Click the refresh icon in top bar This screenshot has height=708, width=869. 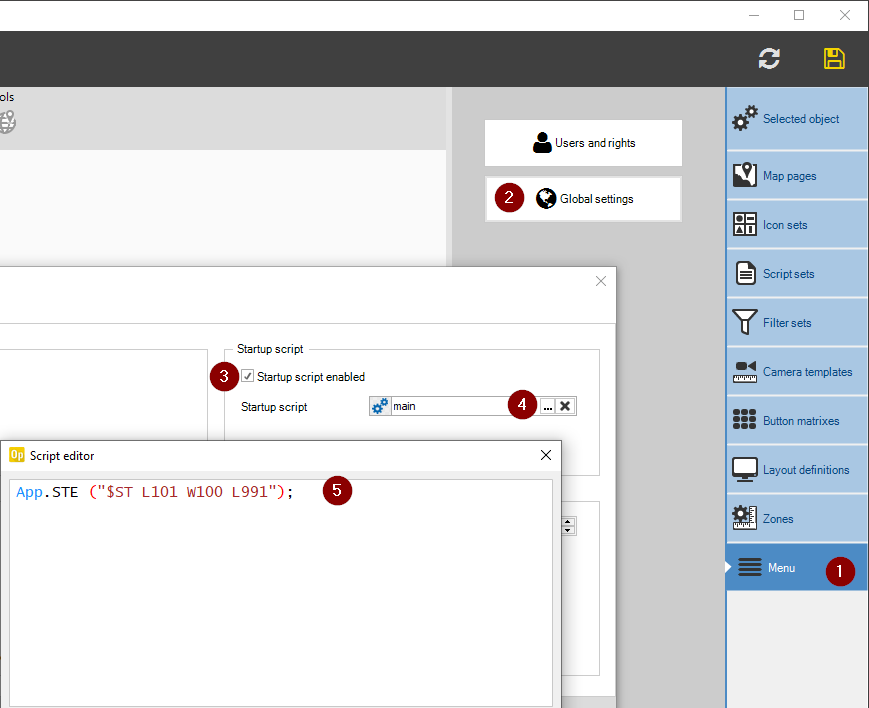pyautogui.click(x=769, y=59)
